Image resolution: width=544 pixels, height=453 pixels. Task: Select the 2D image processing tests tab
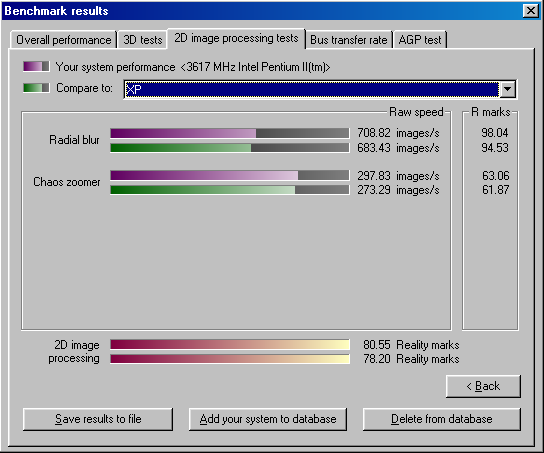coord(236,38)
